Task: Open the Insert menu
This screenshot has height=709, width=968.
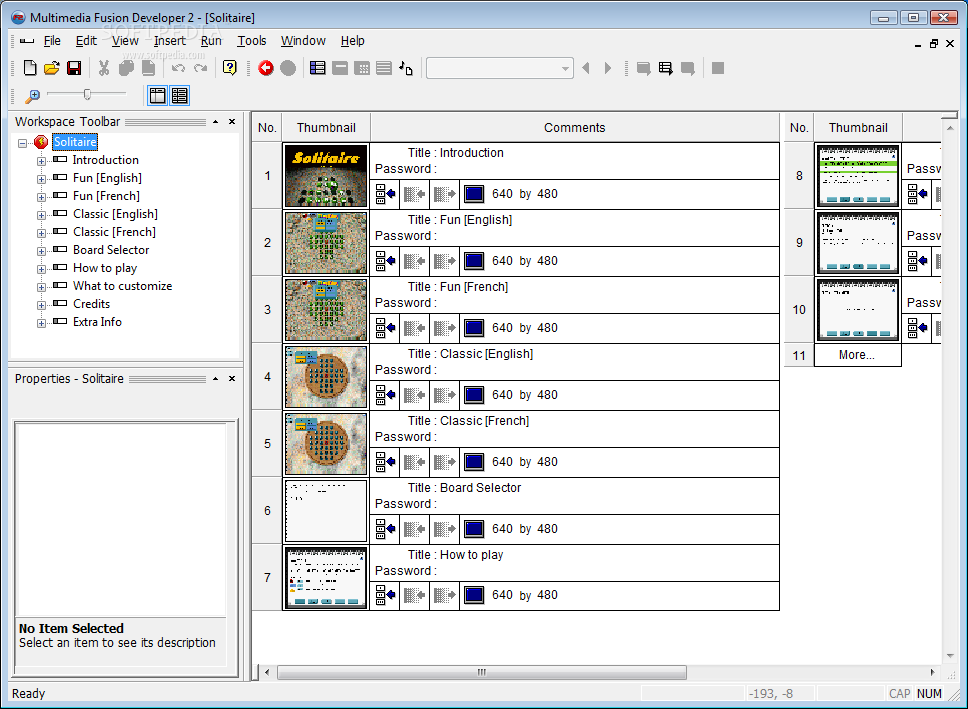Action: [x=170, y=41]
